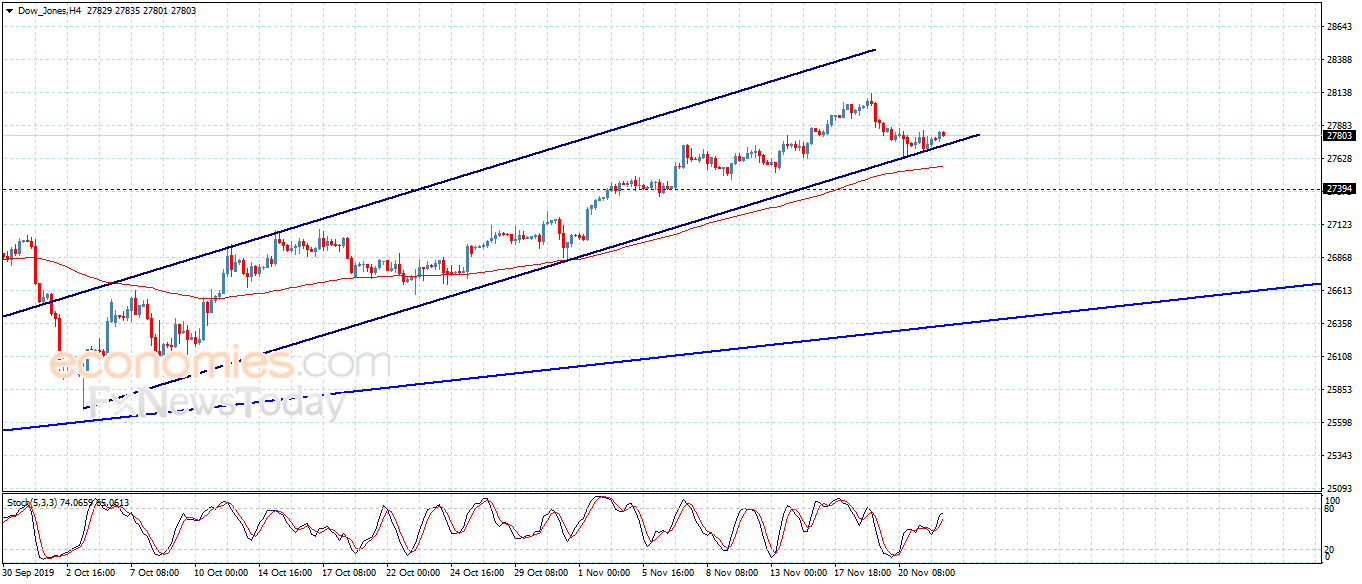Select the upper channel trendline
1362x584 pixels.
tap(440, 182)
